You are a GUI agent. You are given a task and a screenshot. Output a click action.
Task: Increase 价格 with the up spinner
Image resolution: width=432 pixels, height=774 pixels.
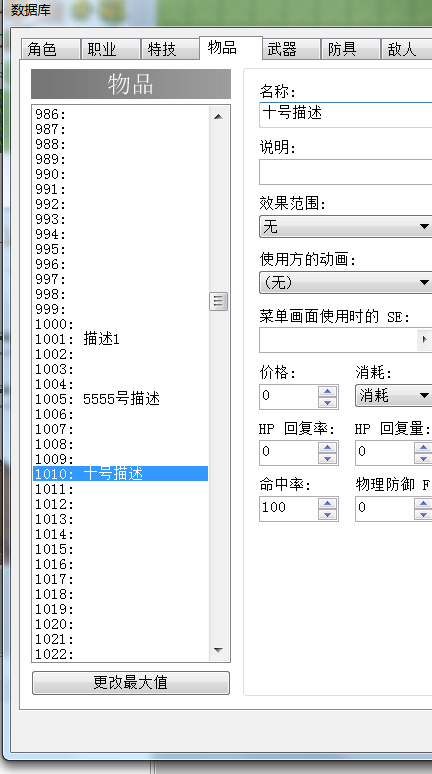(x=328, y=391)
